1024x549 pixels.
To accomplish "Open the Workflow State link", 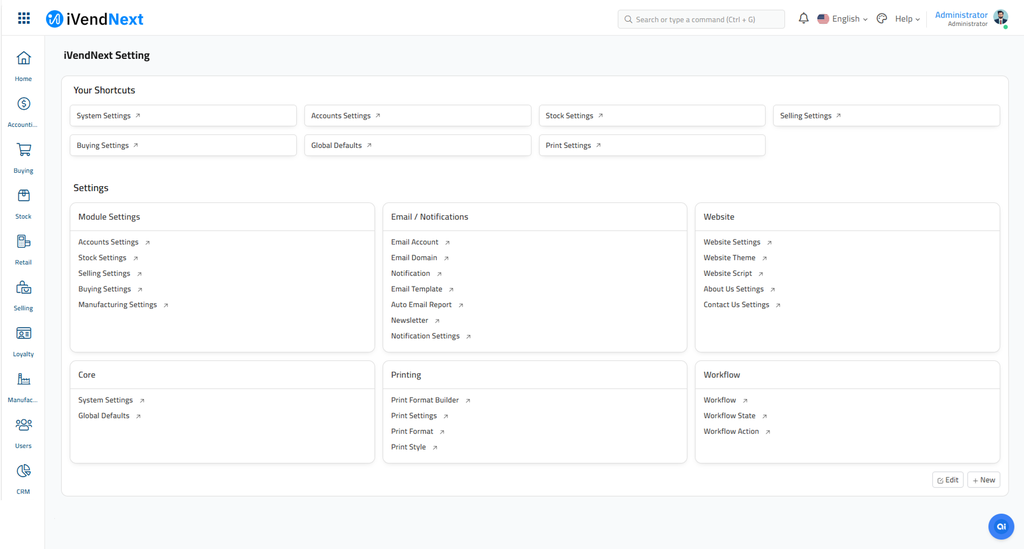I will pyautogui.click(x=729, y=416).
